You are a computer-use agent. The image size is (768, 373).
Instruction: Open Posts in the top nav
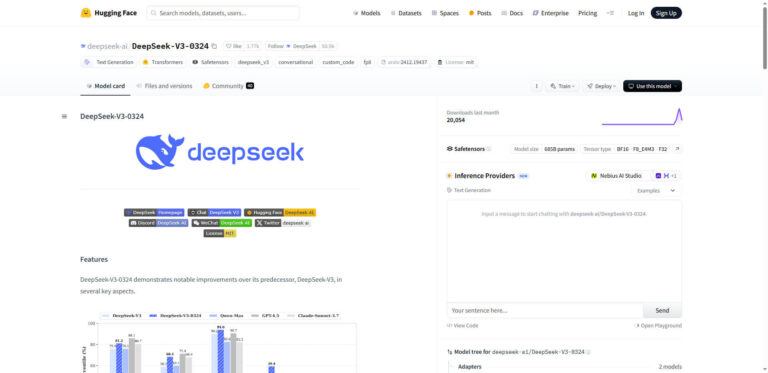coord(480,13)
